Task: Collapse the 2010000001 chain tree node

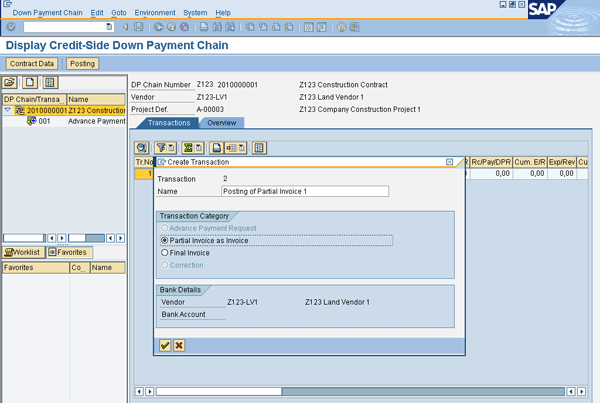Action: pos(9,110)
